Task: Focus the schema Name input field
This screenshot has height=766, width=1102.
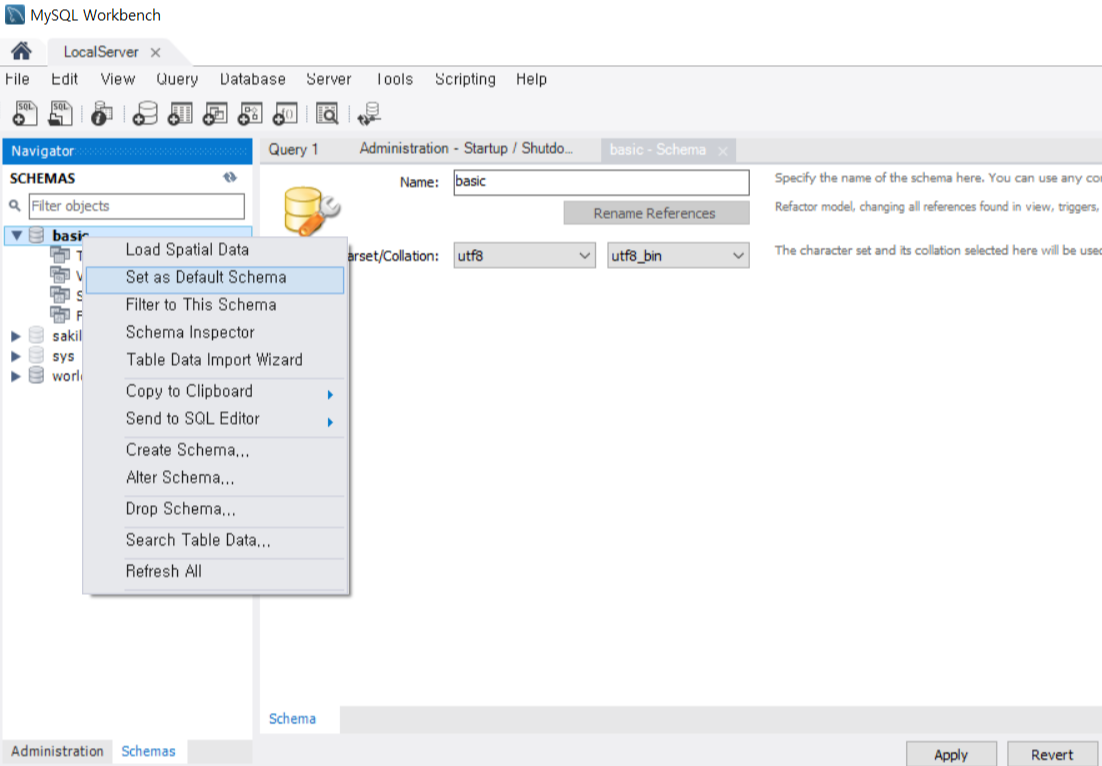Action: (602, 182)
